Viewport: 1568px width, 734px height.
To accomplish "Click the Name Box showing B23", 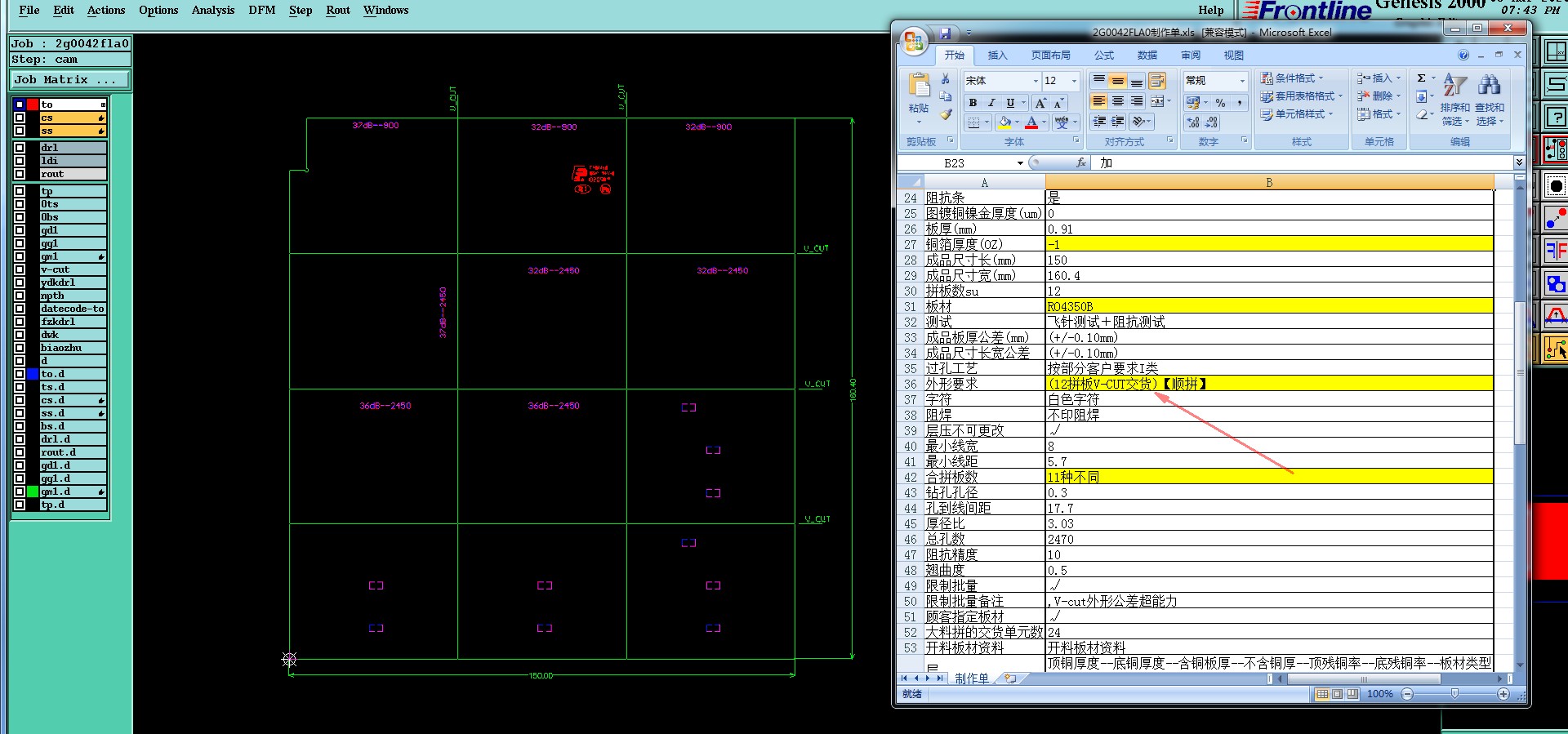I will click(x=955, y=163).
